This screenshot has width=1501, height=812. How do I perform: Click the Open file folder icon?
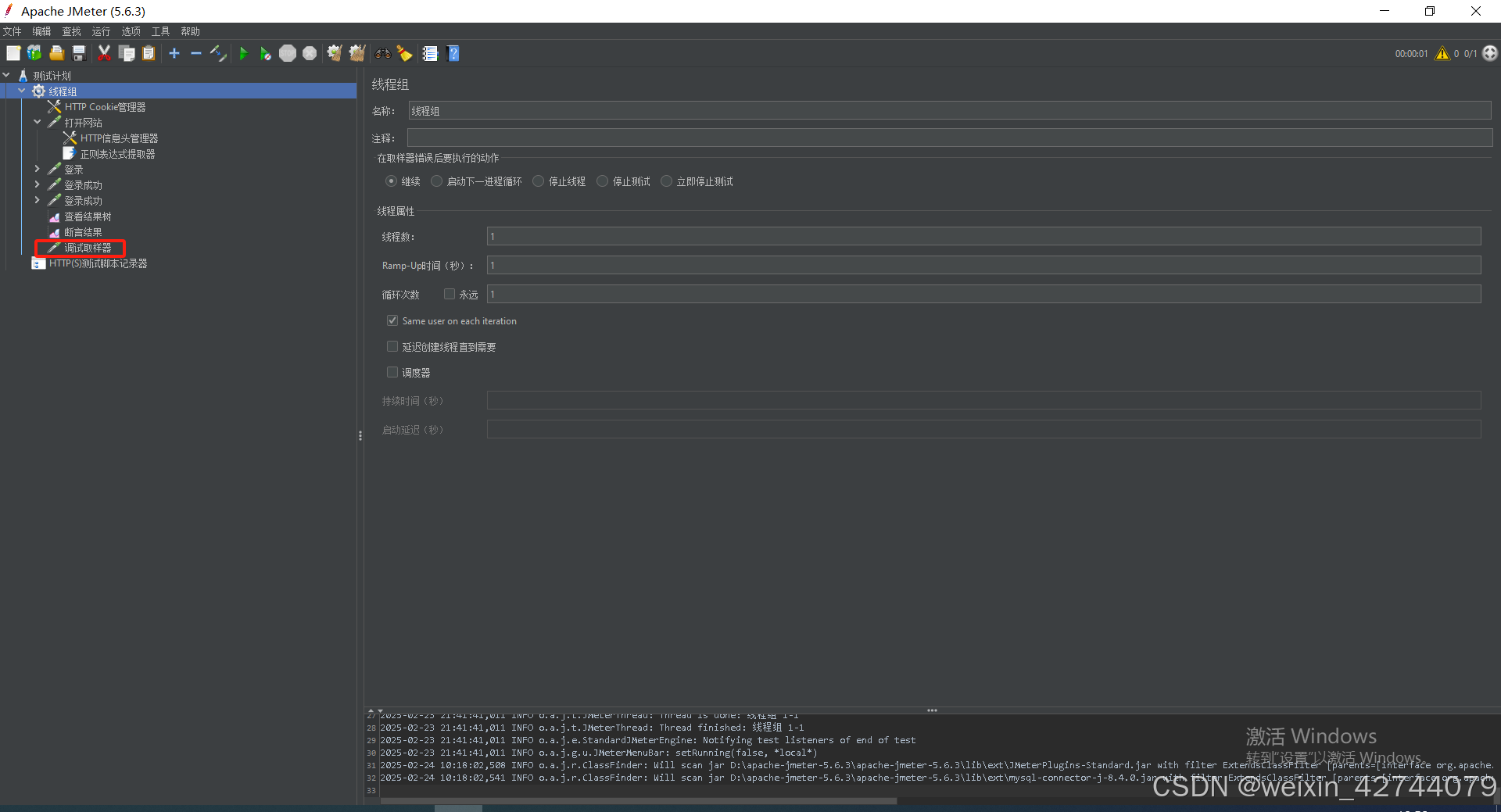pyautogui.click(x=56, y=53)
